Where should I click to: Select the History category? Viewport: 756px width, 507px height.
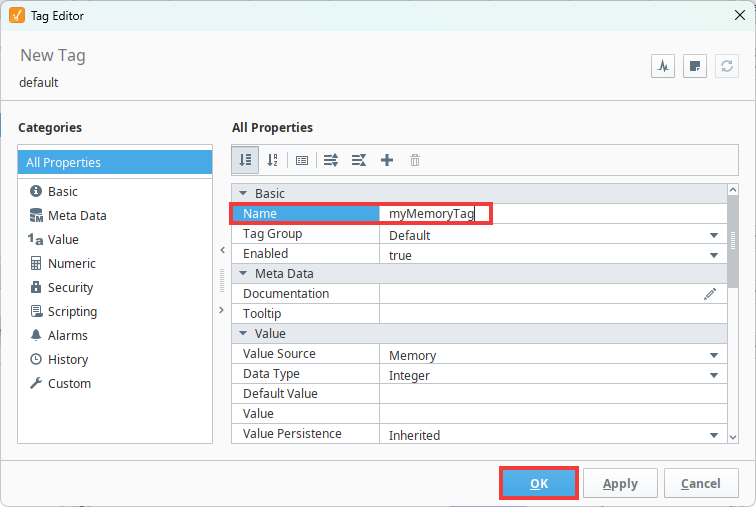[59, 360]
